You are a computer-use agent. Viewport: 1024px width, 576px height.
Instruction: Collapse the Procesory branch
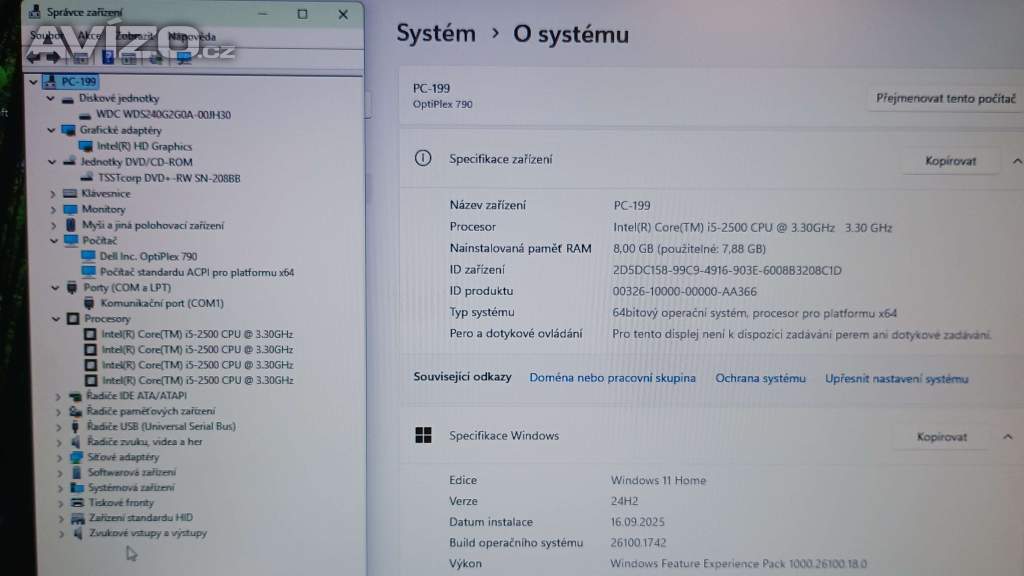(x=56, y=319)
